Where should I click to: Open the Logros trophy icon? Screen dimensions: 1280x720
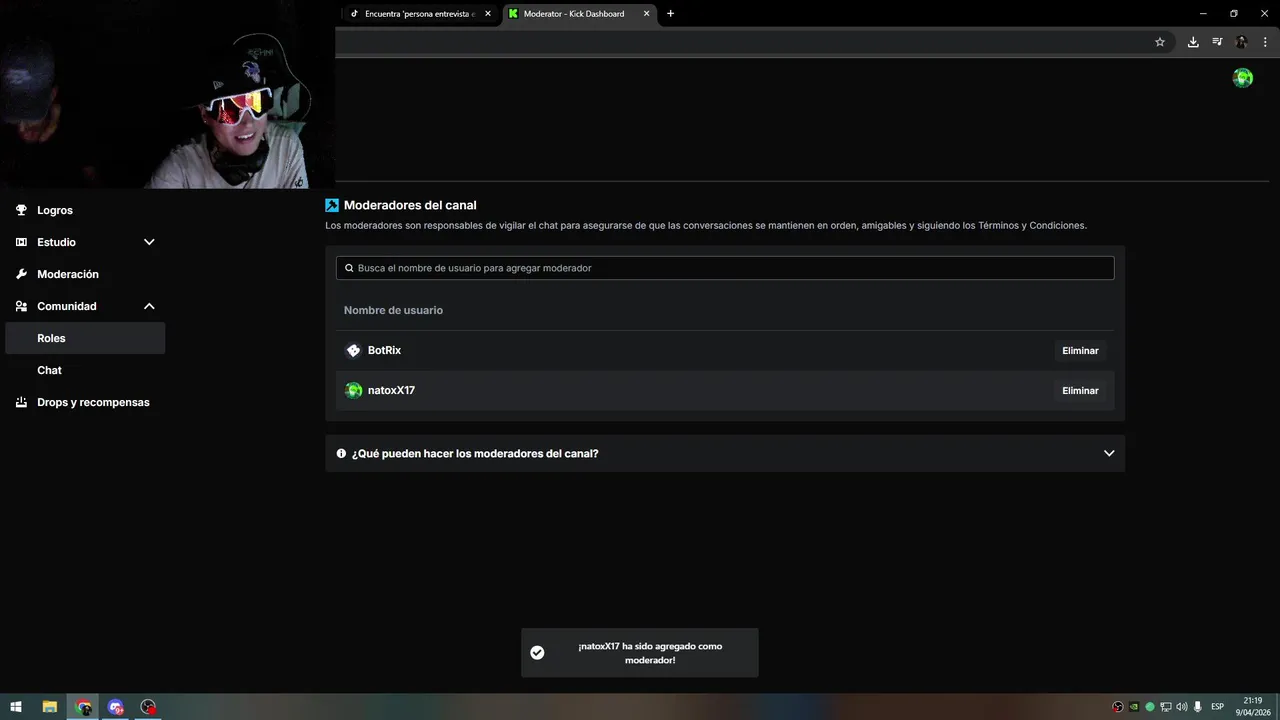pyautogui.click(x=21, y=210)
